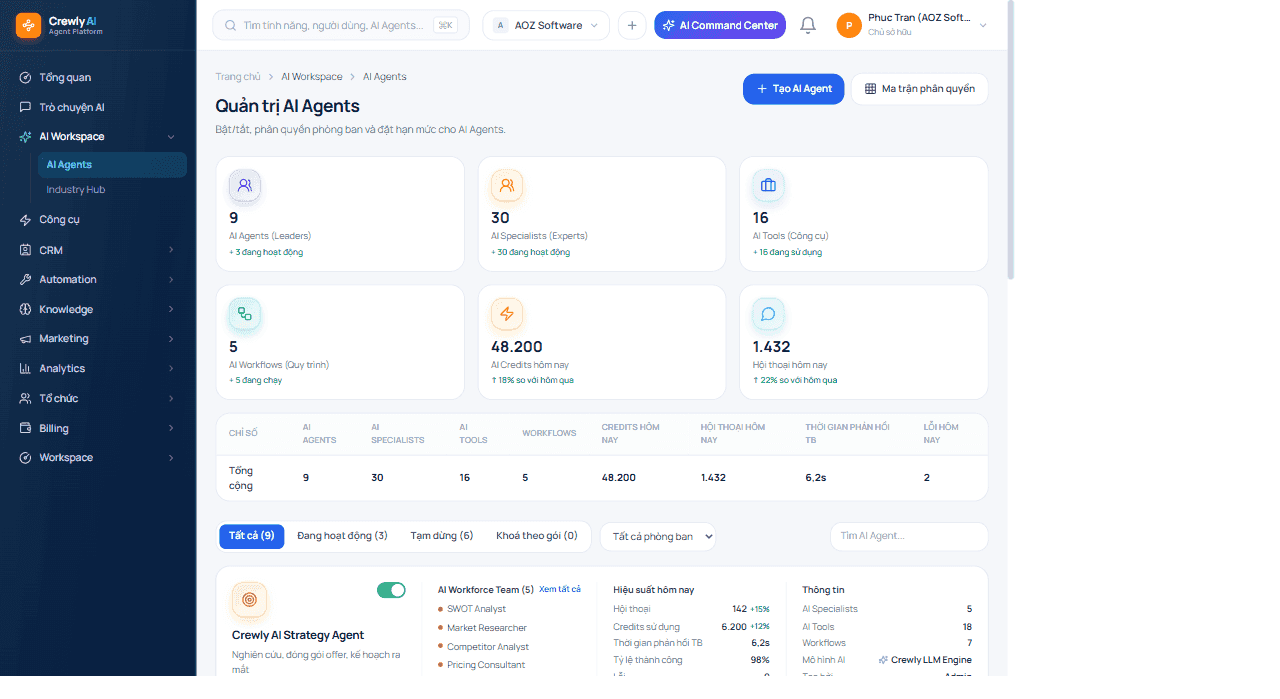
Task: Click the Competitor Analyst team member
Action: point(488,647)
